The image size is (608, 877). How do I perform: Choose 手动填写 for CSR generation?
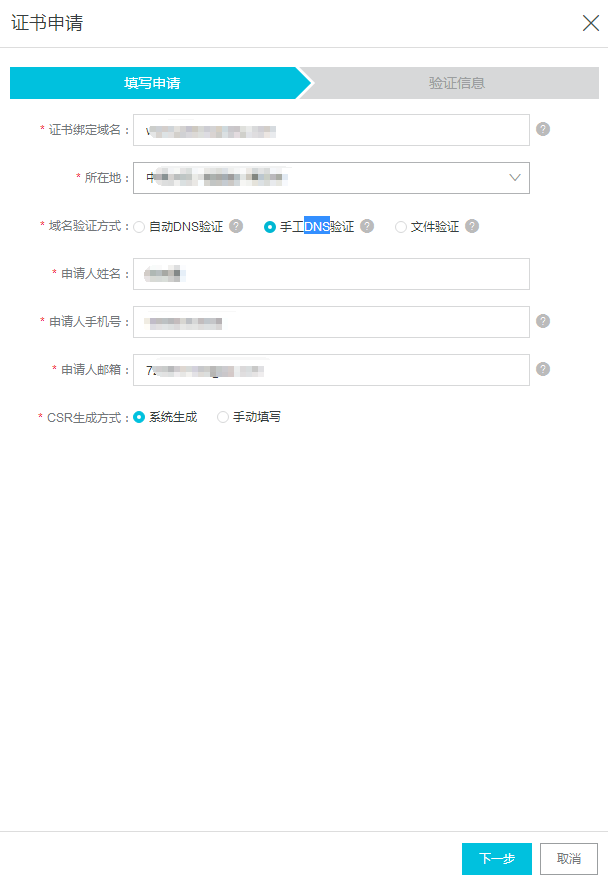click(x=223, y=417)
